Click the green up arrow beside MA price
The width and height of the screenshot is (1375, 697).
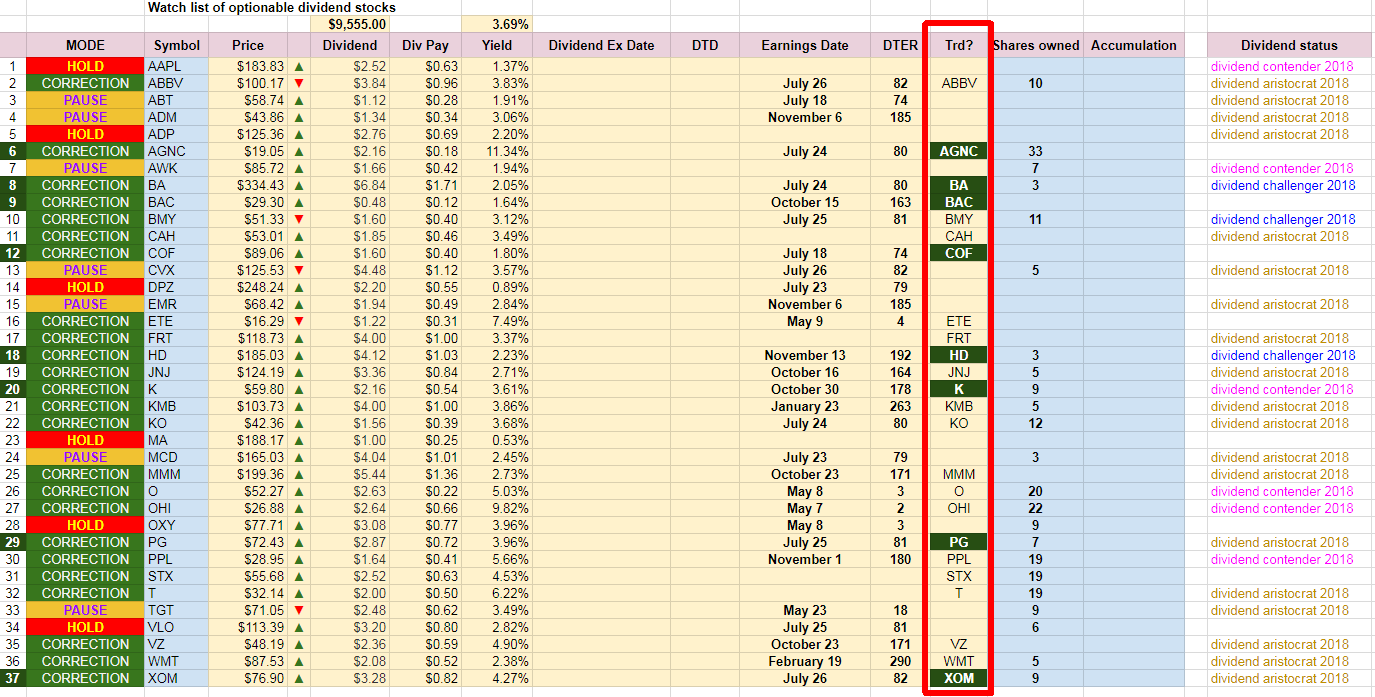[298, 440]
